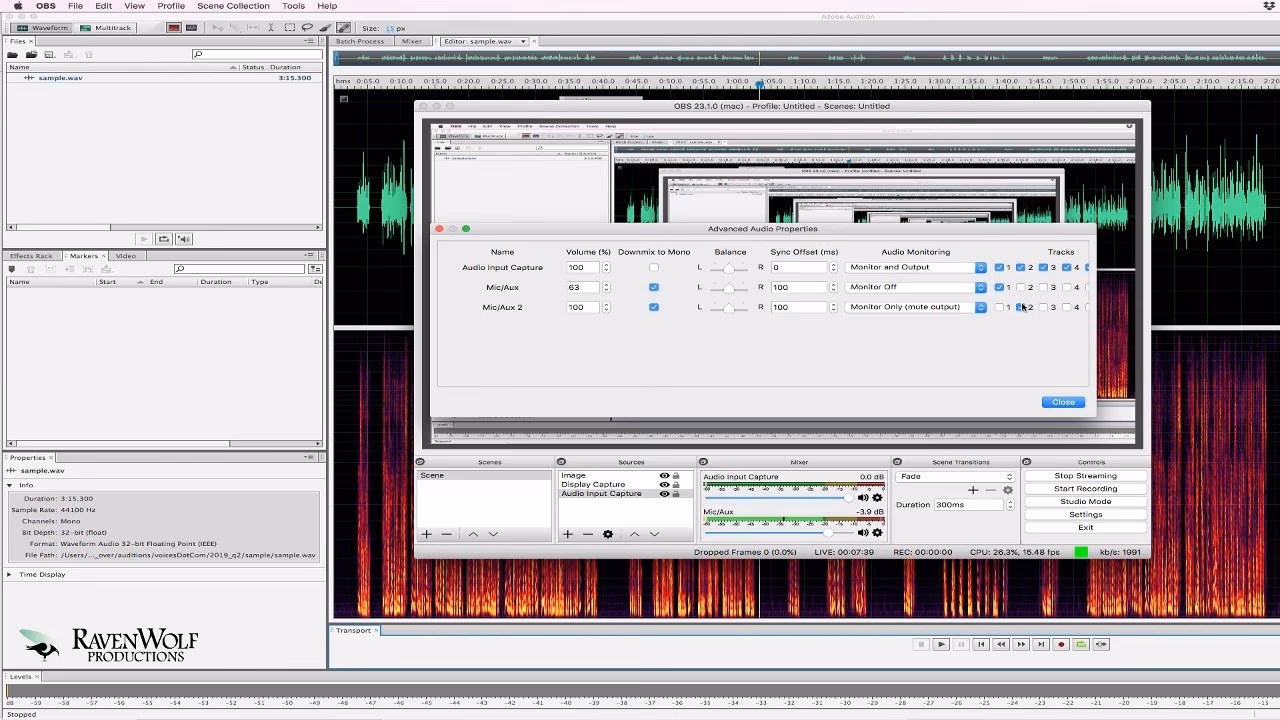Open the Fade scene transition dropdown
Viewport: 1280px width, 720px height.
956,477
